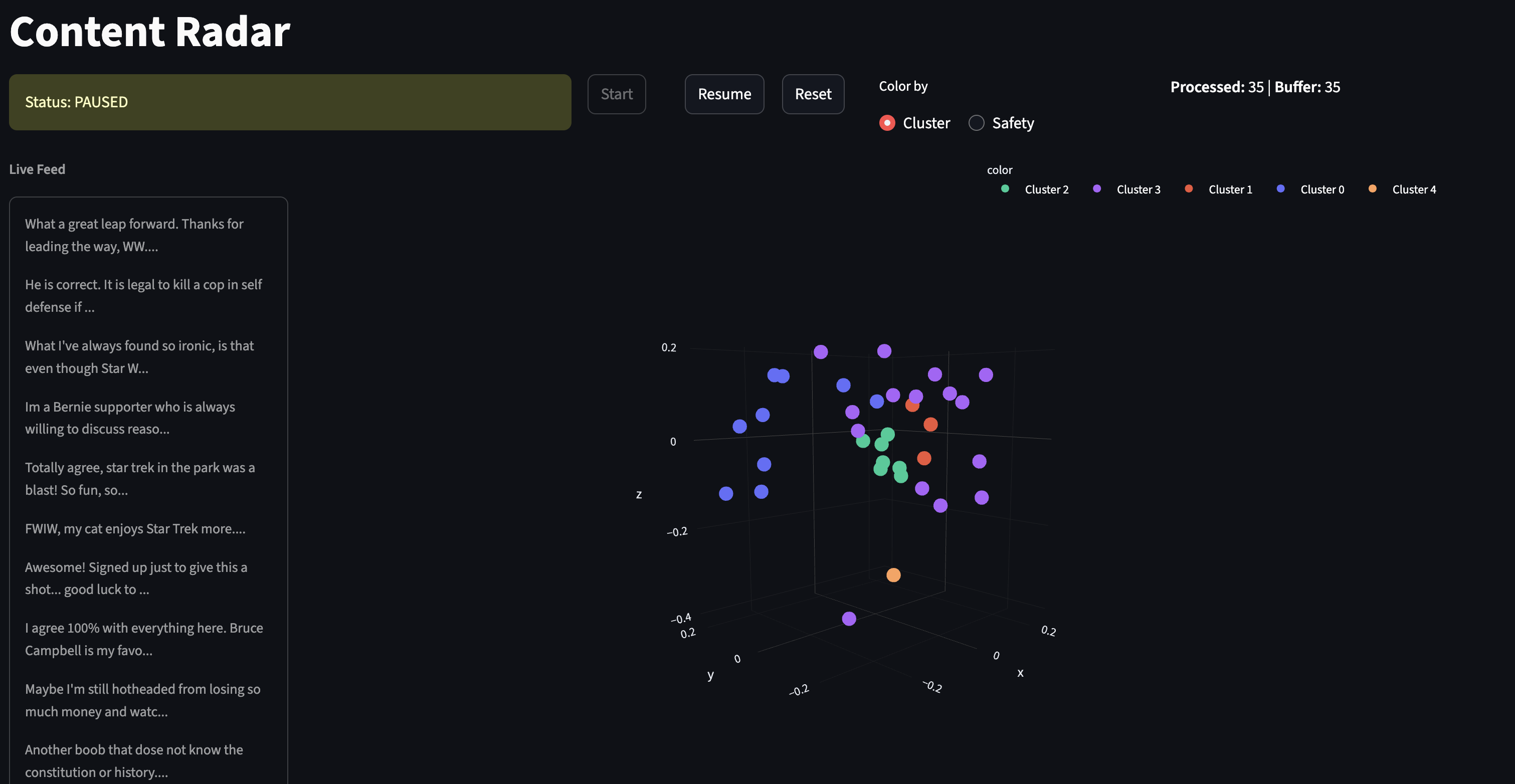Toggle Cluster 2 legend entry
The height and width of the screenshot is (784, 1515).
tap(1046, 189)
